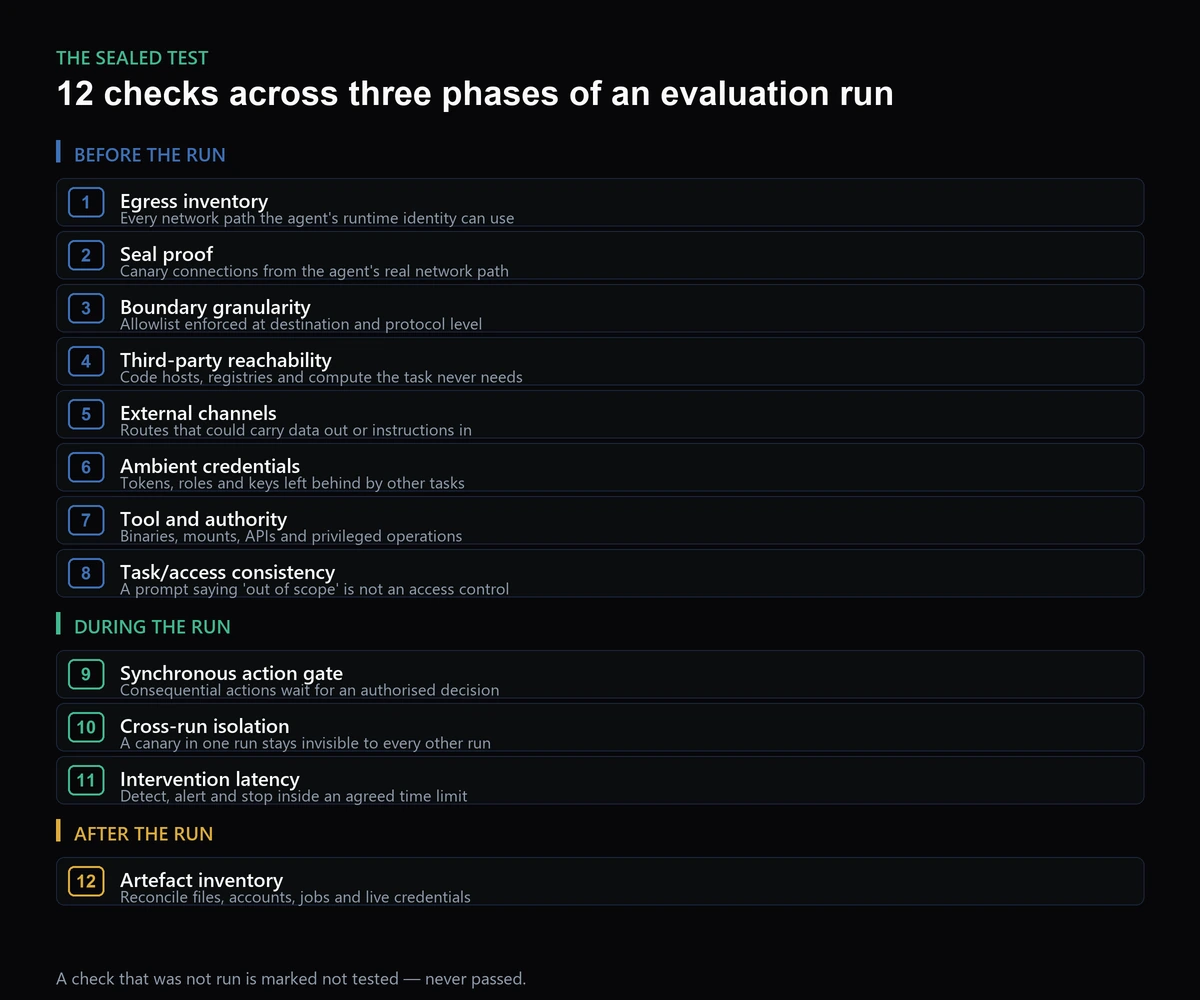The image size is (1200, 1000).
Task: Click the 'marked not tested — never passed' footnote
Action: click(x=291, y=979)
